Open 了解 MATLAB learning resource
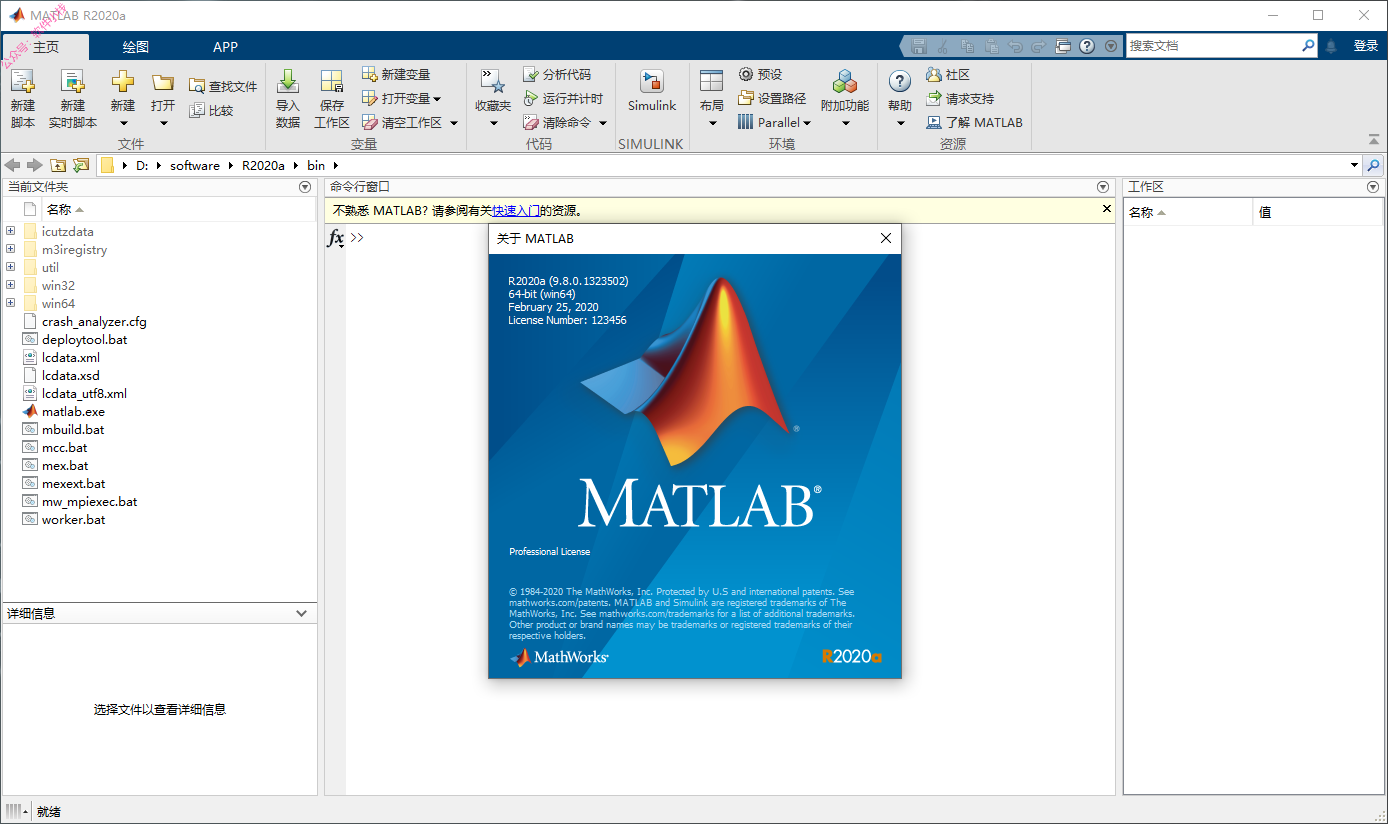This screenshot has height=824, width=1388. tap(974, 123)
